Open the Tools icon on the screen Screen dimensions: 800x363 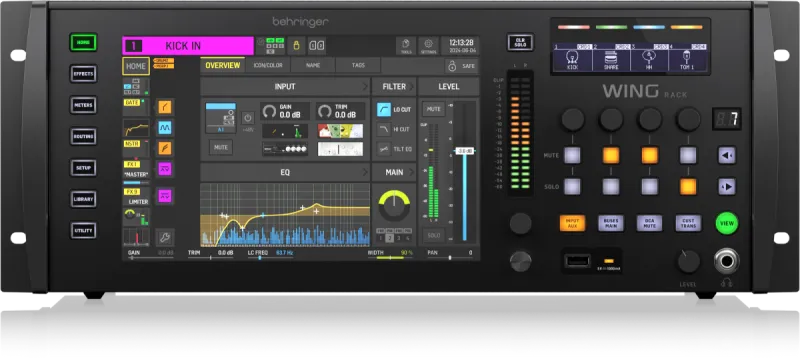406,45
